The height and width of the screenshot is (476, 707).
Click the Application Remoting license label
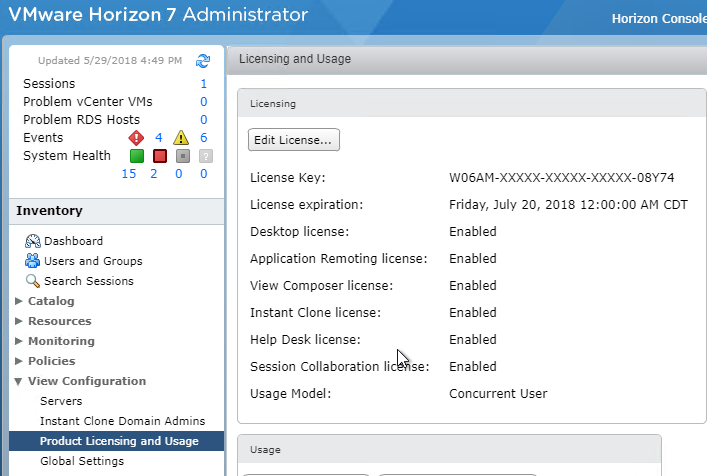pos(339,258)
